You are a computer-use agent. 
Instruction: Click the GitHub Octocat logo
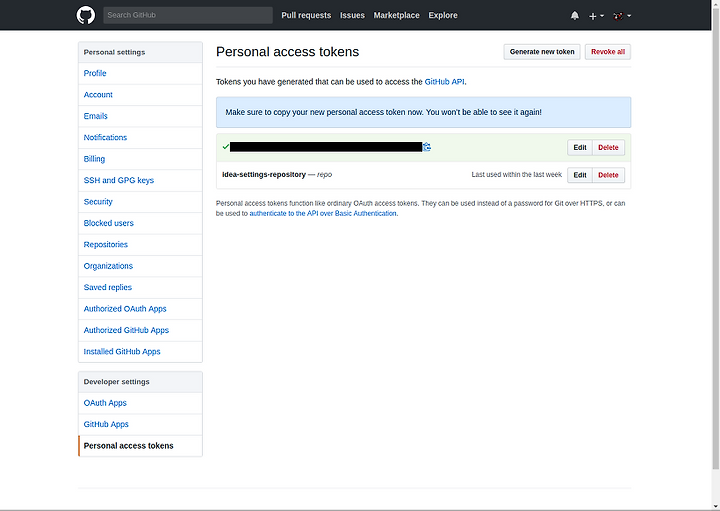point(86,15)
